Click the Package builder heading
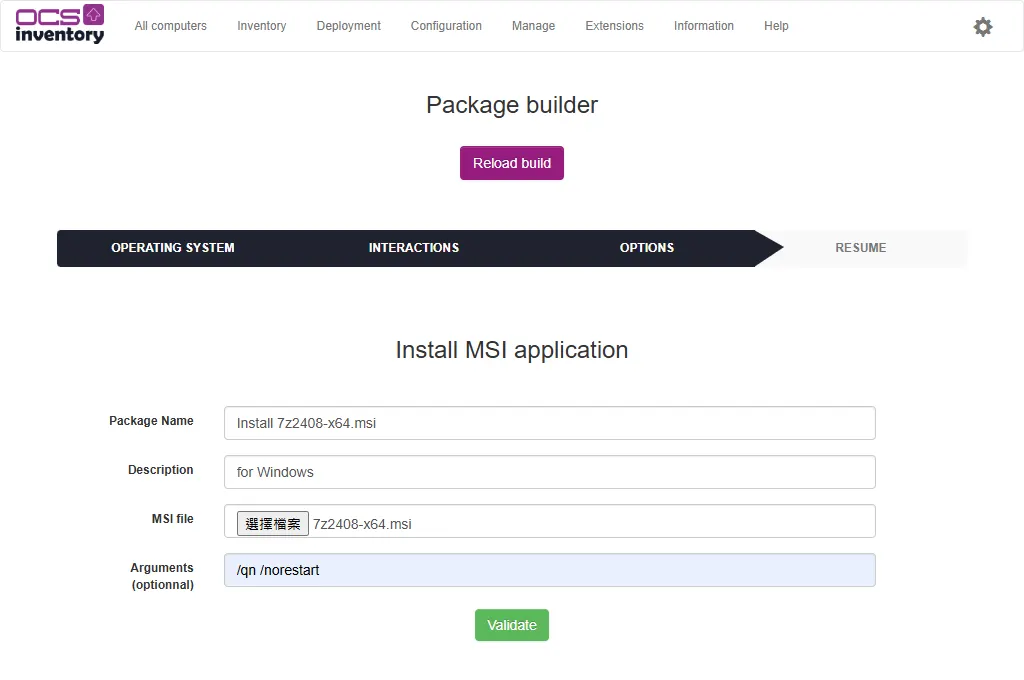1024x680 pixels. point(512,105)
